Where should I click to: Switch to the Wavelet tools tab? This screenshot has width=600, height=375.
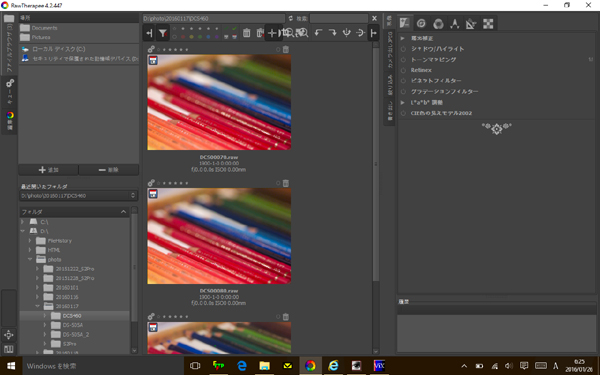455,23
